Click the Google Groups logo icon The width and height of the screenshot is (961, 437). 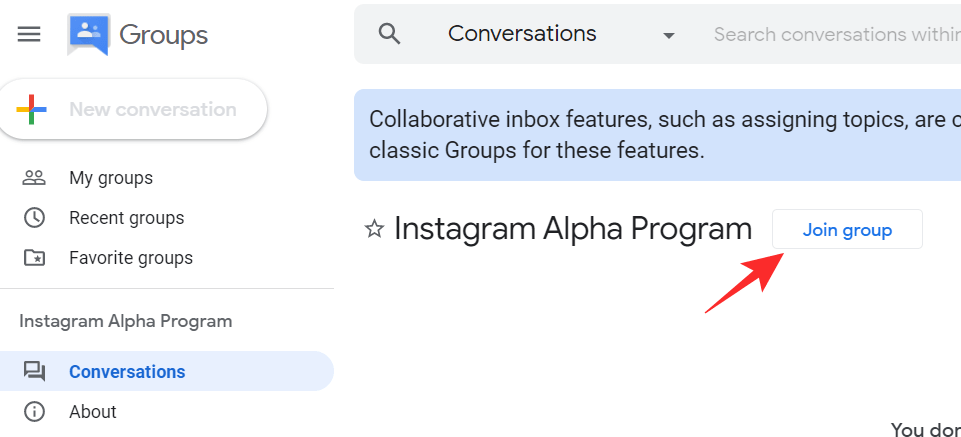click(x=89, y=35)
